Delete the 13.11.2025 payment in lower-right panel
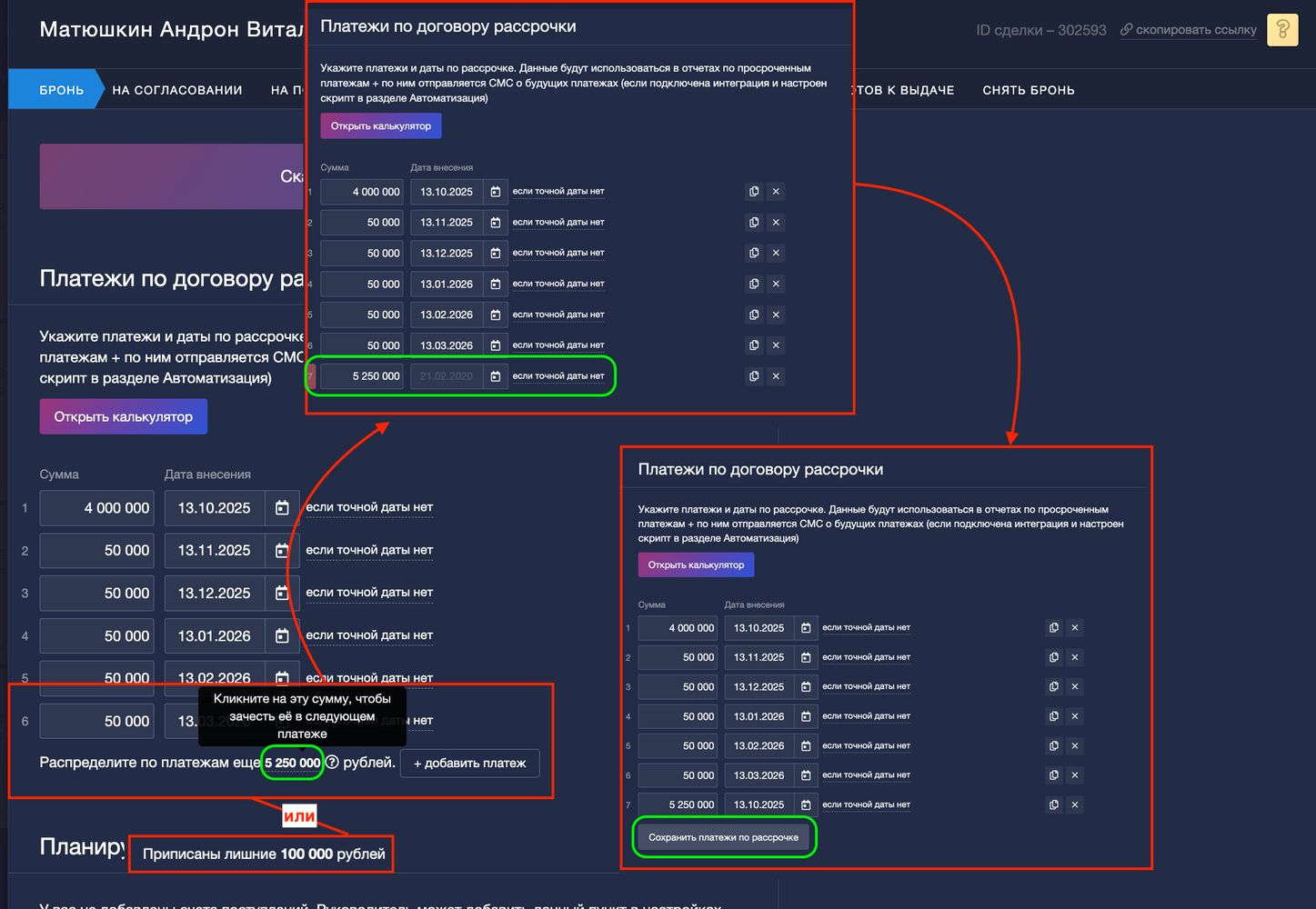 [x=1075, y=657]
